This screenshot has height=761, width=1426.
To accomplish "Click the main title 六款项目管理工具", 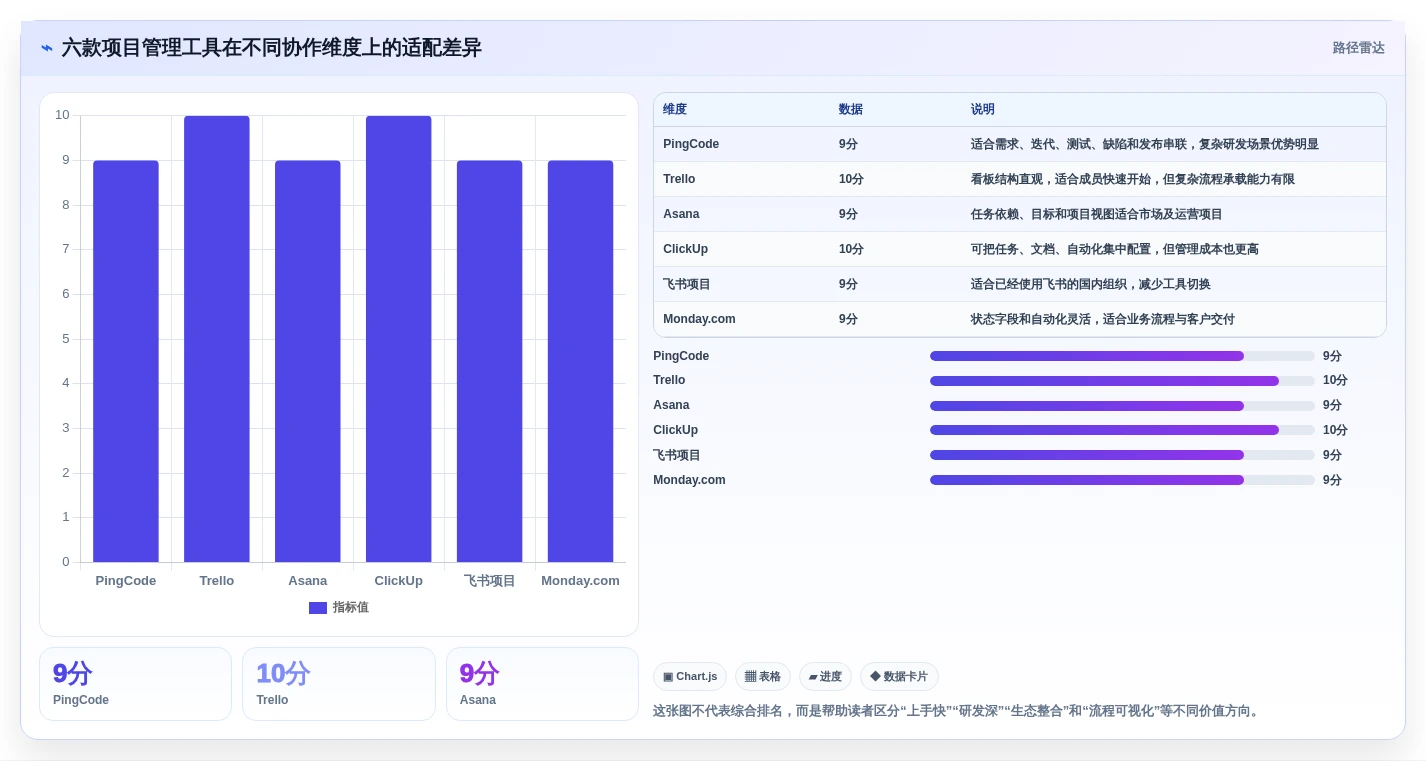I will click(x=271, y=48).
